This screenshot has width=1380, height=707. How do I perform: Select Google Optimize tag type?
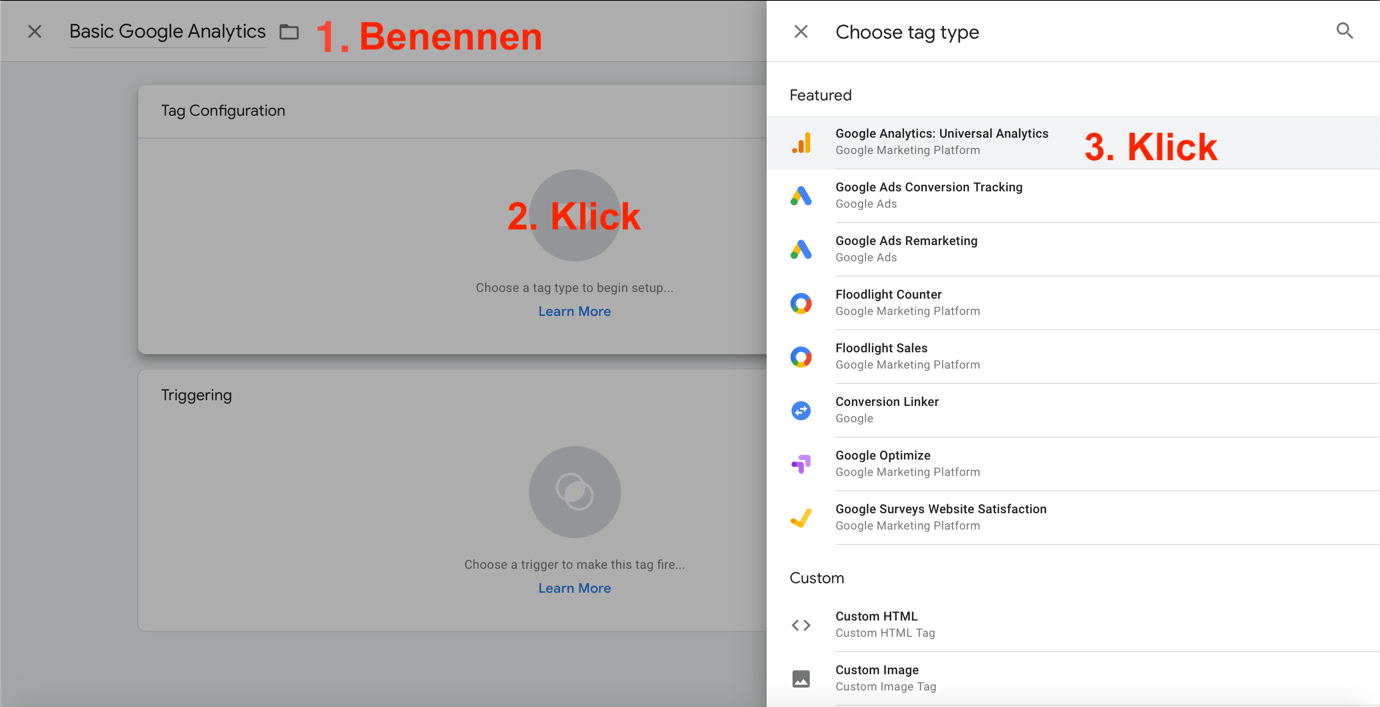(x=1073, y=464)
